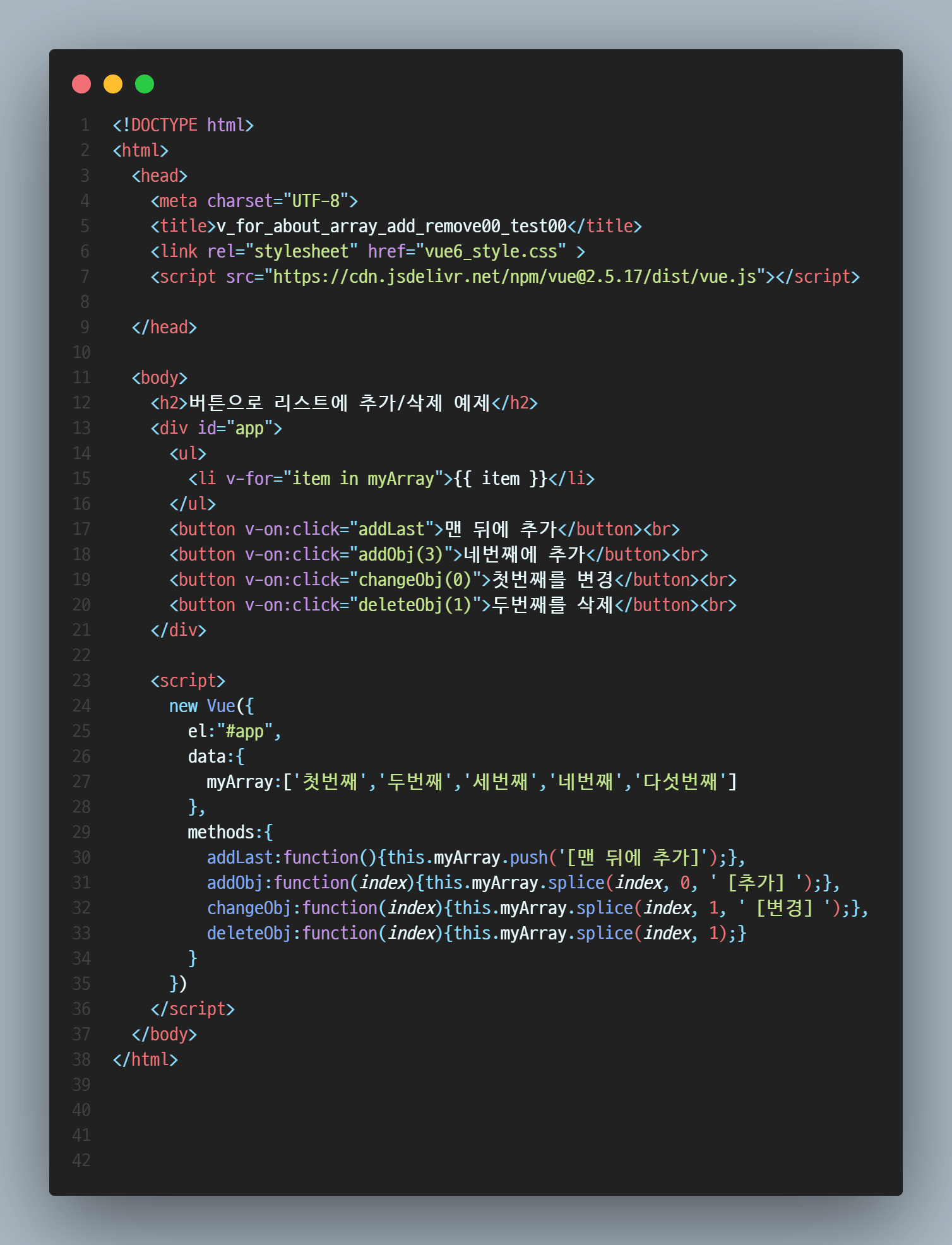Click the changeObj:function(index) definition

(538, 908)
